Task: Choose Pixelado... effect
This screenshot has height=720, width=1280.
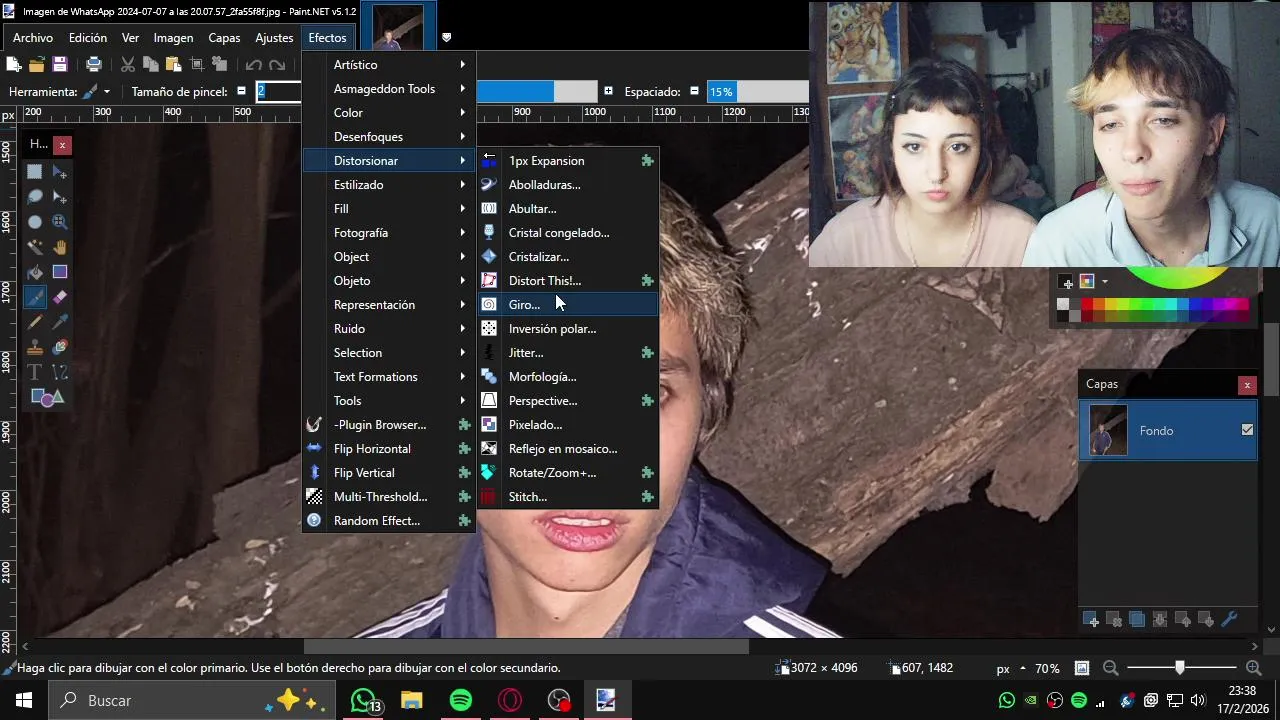Action: pos(568,425)
